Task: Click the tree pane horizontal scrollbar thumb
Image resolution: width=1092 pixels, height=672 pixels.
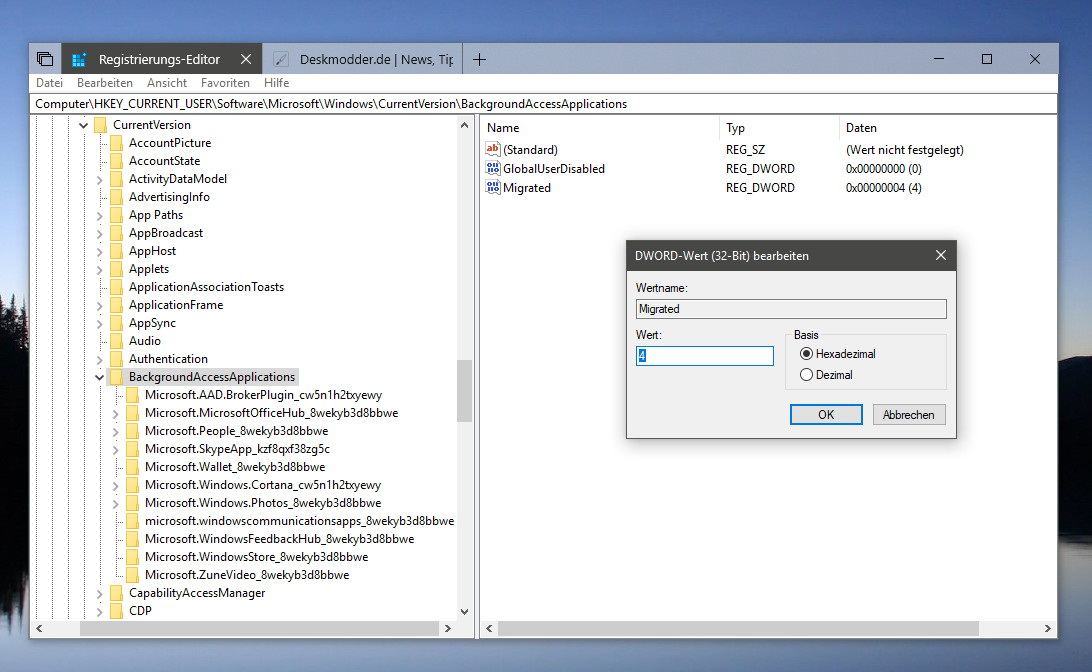Action: click(259, 629)
